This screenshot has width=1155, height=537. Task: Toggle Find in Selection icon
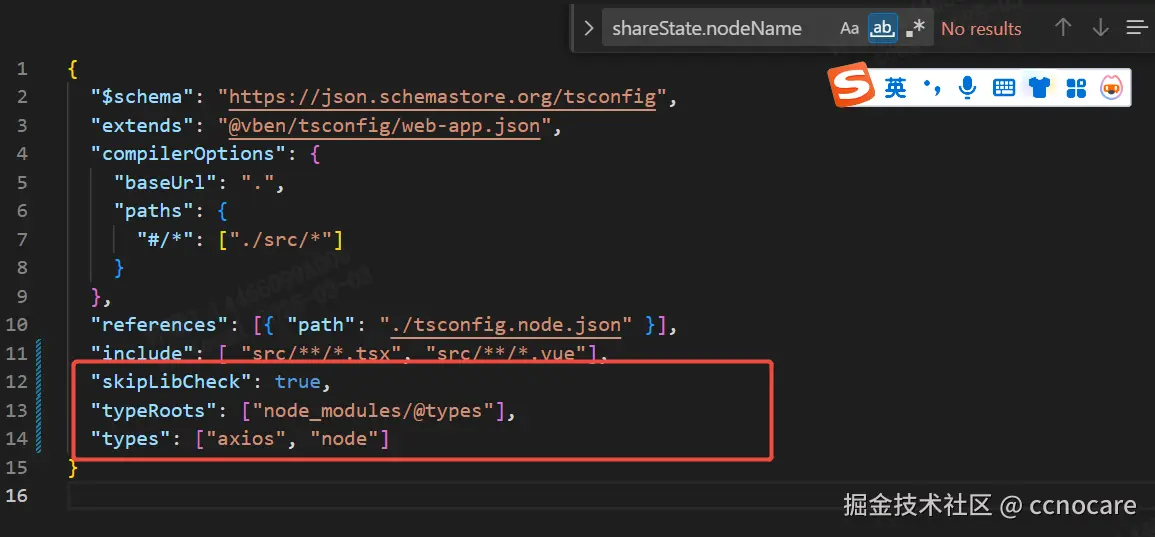pos(1137,28)
